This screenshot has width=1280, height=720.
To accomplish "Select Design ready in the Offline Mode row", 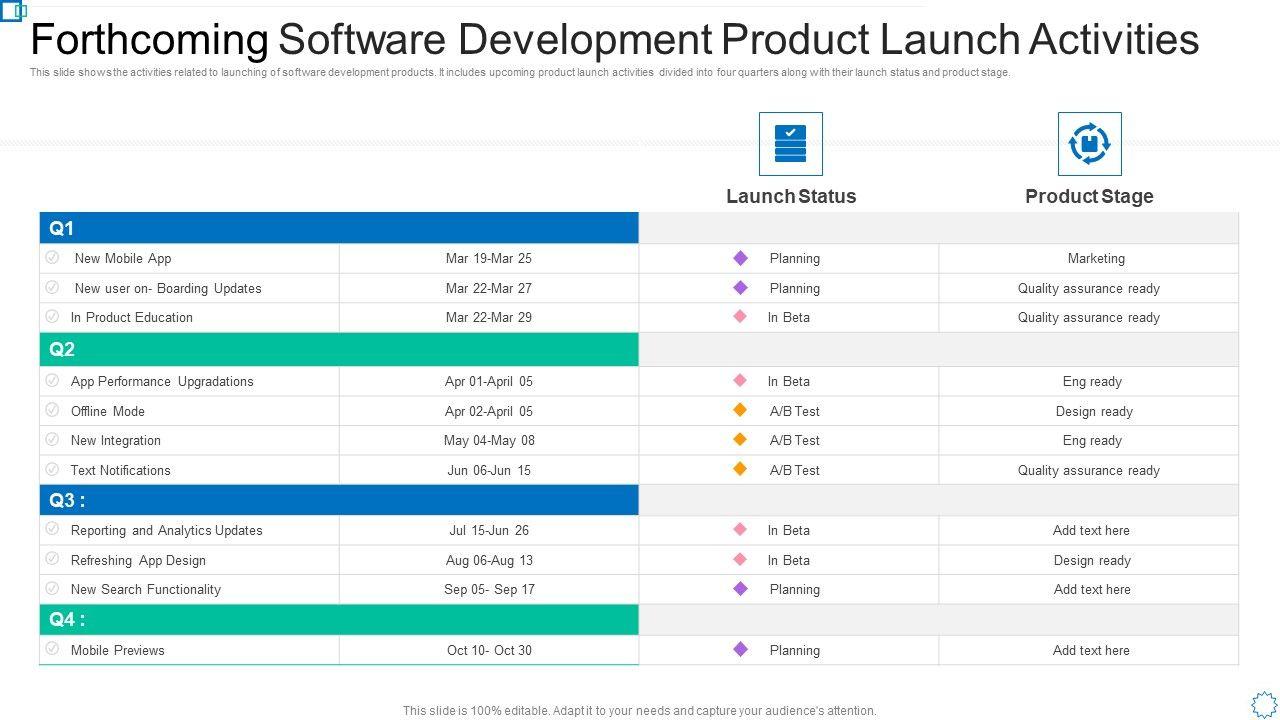I will coord(1094,411).
